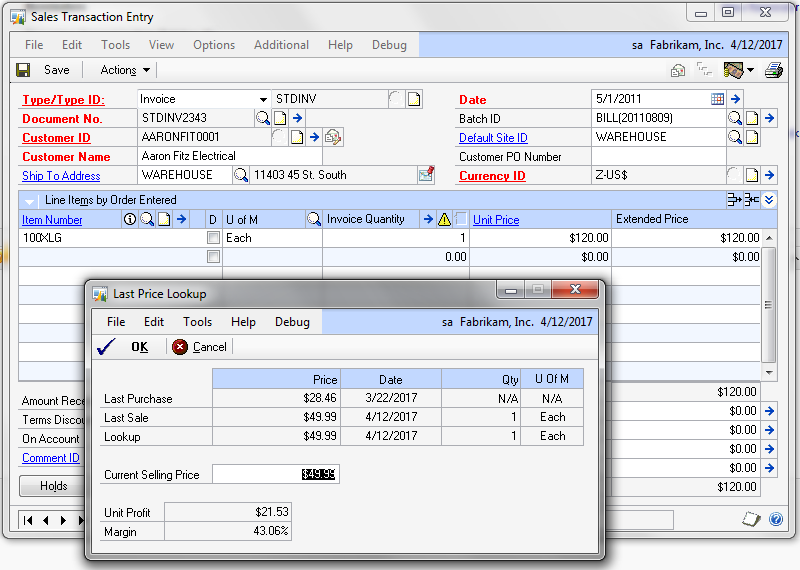Click the info icon beside Item Number header
The width and height of the screenshot is (800, 570).
[130, 219]
